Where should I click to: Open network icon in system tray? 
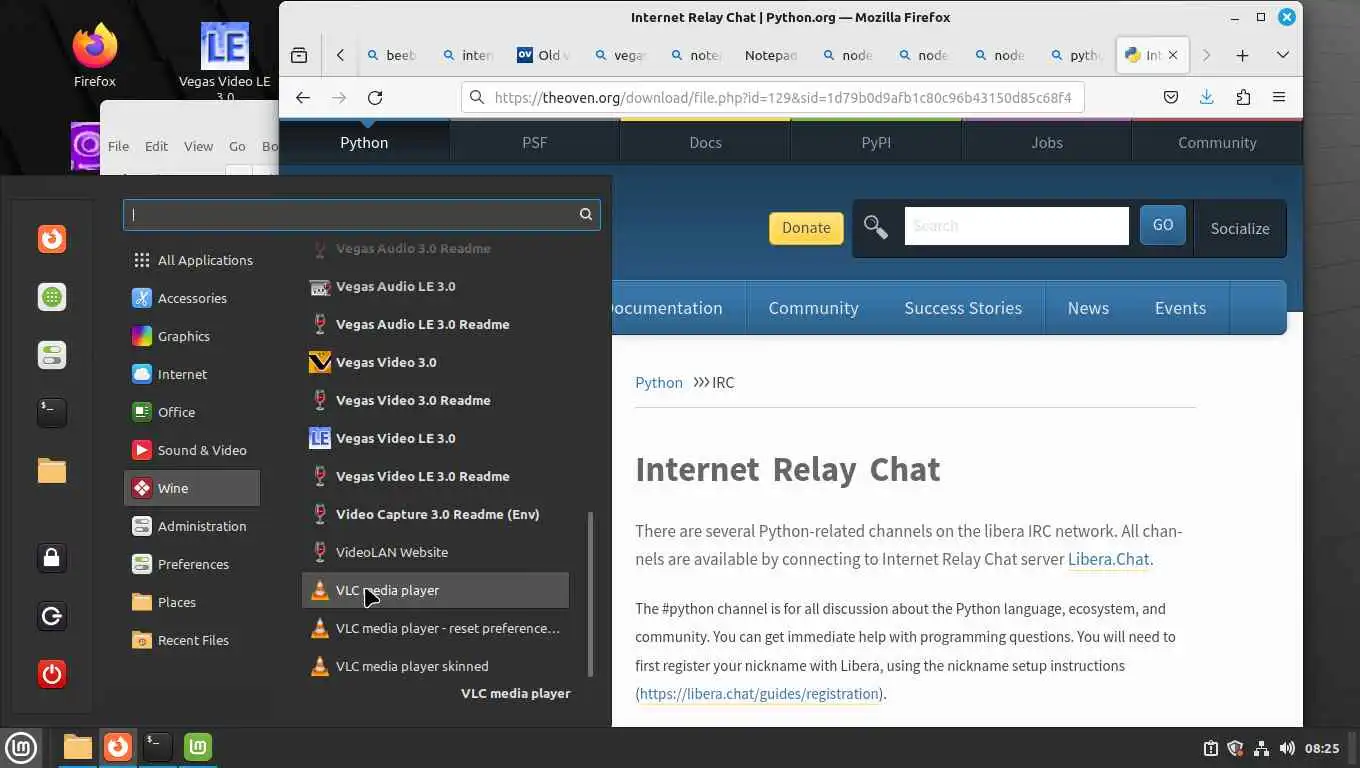click(x=1261, y=748)
